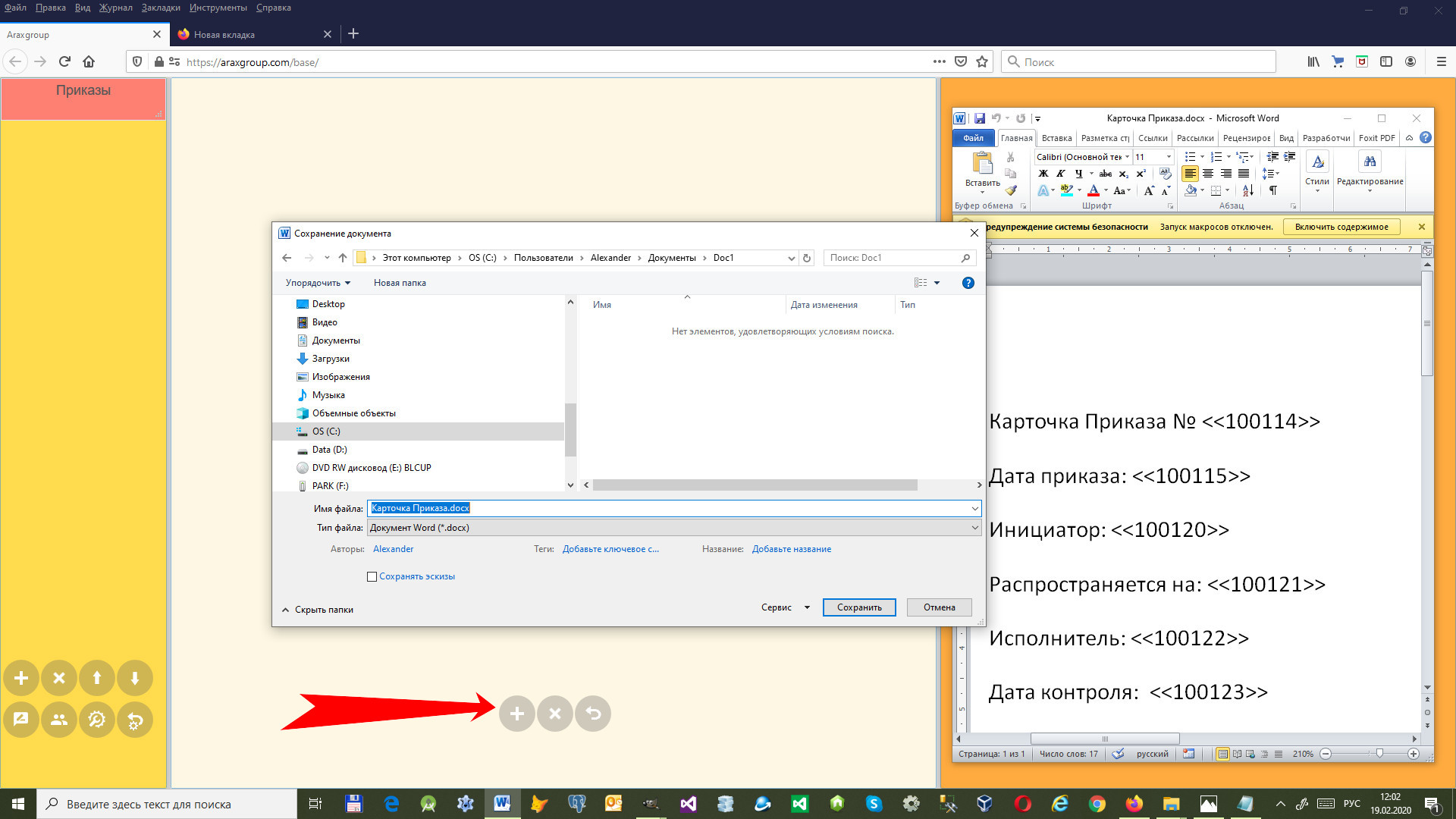Click the paragraph marks (¶) icon
Image resolution: width=1456 pixels, height=819 pixels.
1273,190
